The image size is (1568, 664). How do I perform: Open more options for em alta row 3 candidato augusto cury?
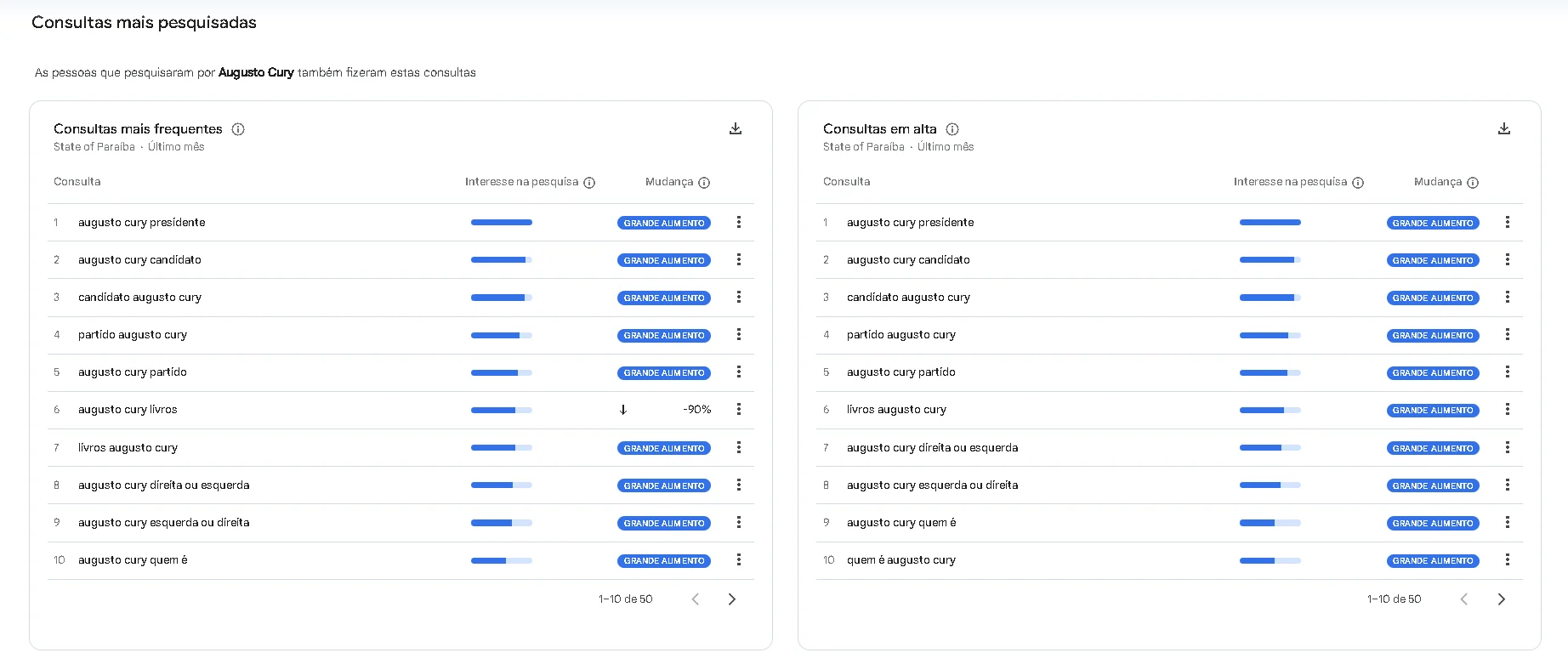1508,297
